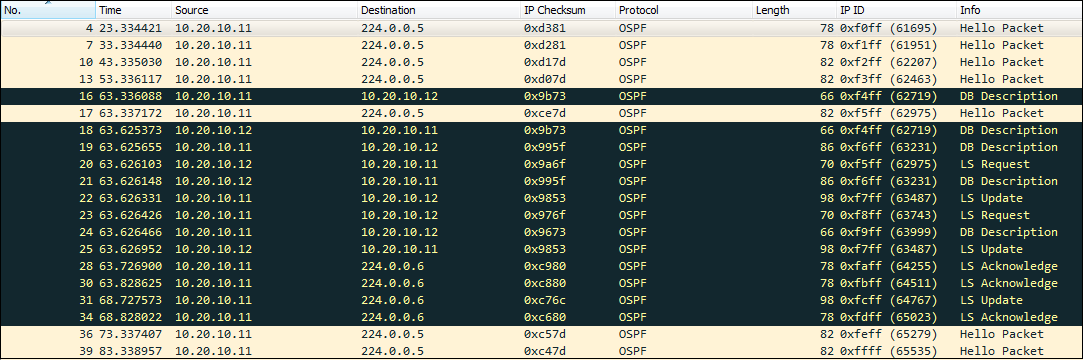Click IP ID 0xfdff (65023)

click(x=888, y=318)
